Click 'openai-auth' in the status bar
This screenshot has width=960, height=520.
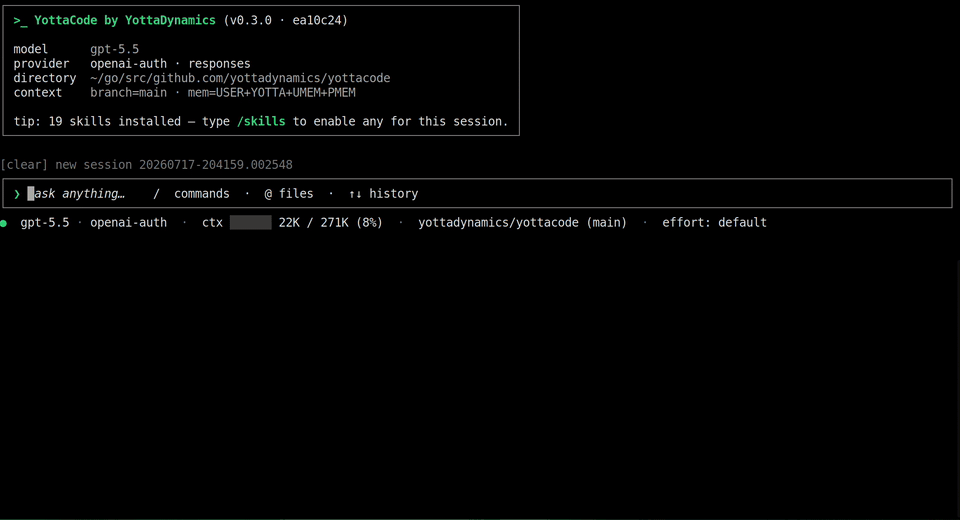(x=128, y=222)
